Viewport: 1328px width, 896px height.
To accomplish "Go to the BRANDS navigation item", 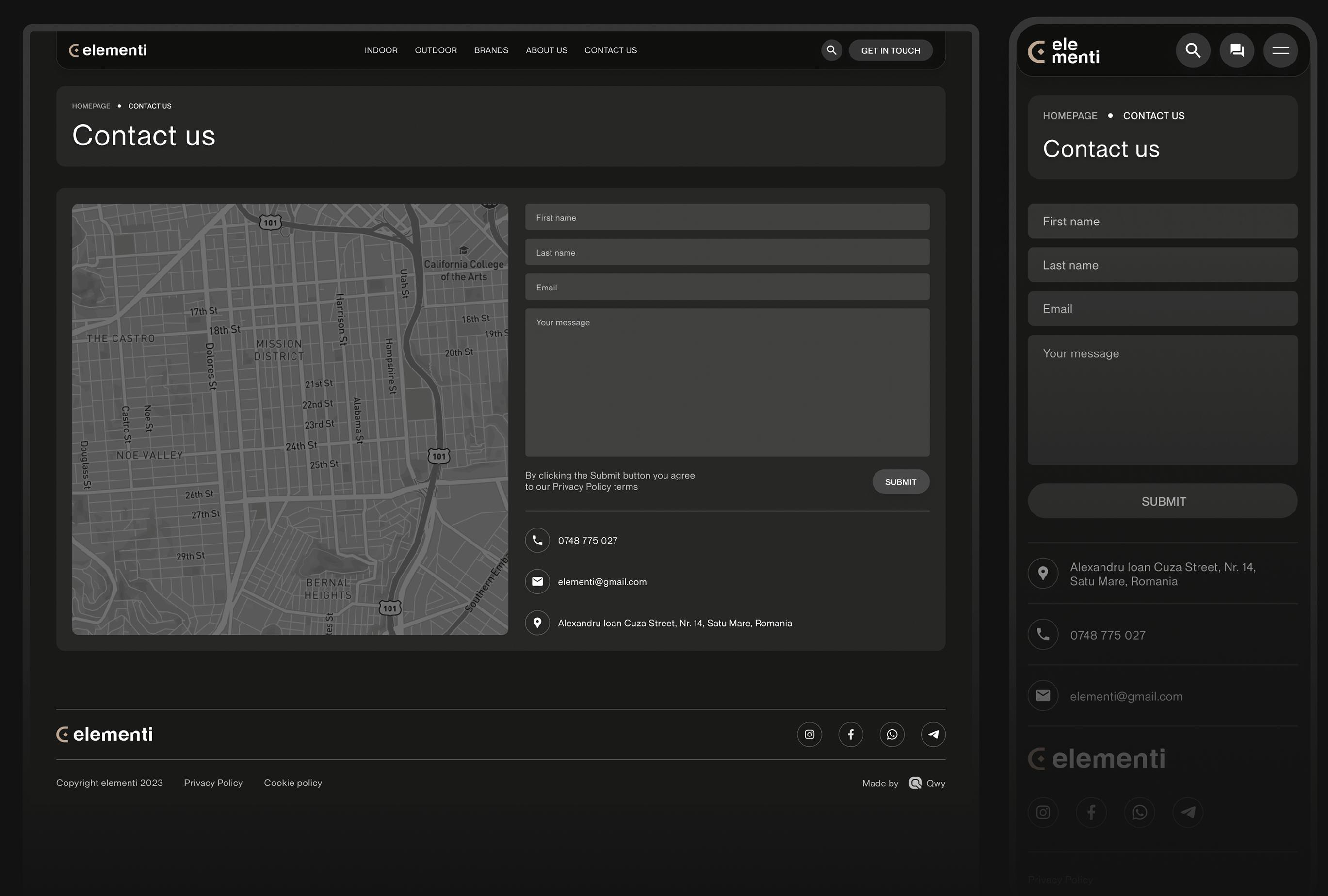I will tap(491, 50).
